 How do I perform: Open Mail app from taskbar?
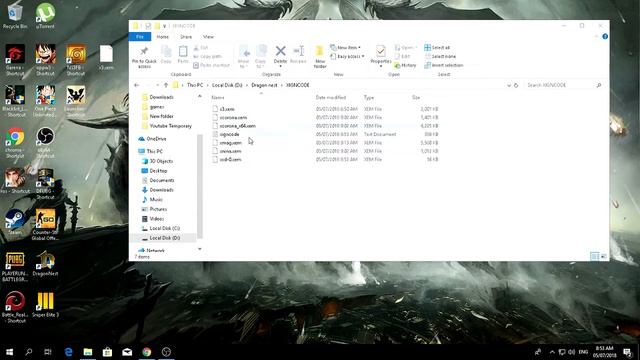point(127,352)
